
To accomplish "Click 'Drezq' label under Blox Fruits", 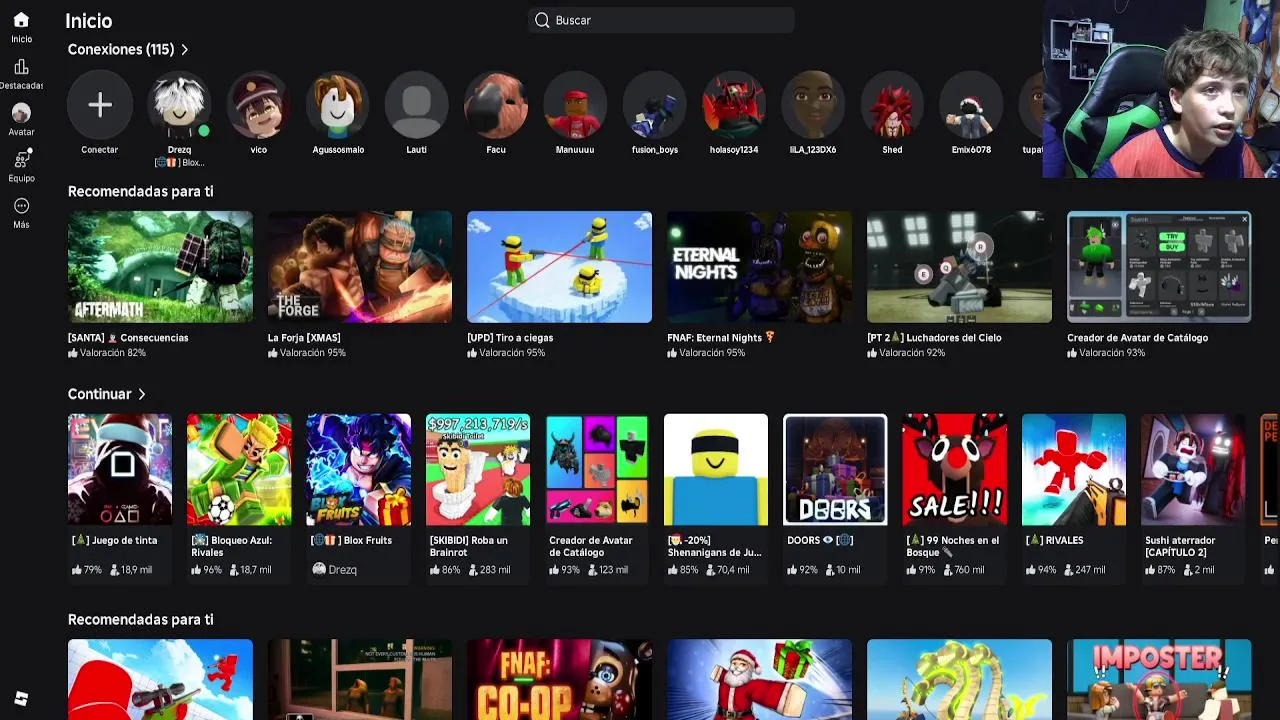I will [342, 570].
